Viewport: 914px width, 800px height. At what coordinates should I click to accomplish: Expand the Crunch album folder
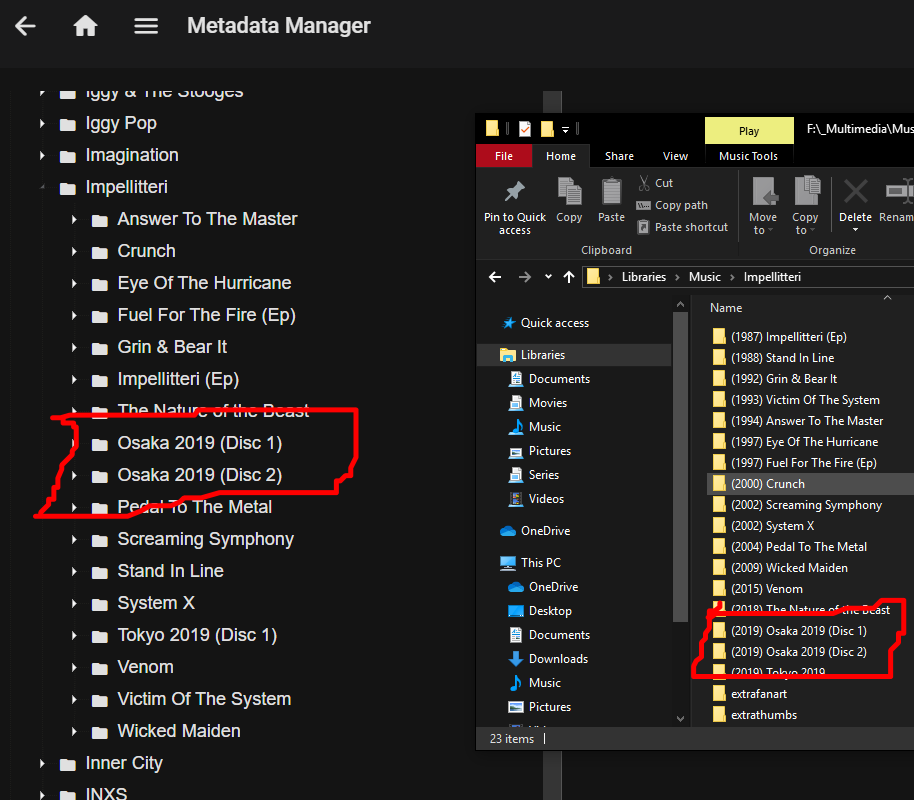click(x=74, y=252)
